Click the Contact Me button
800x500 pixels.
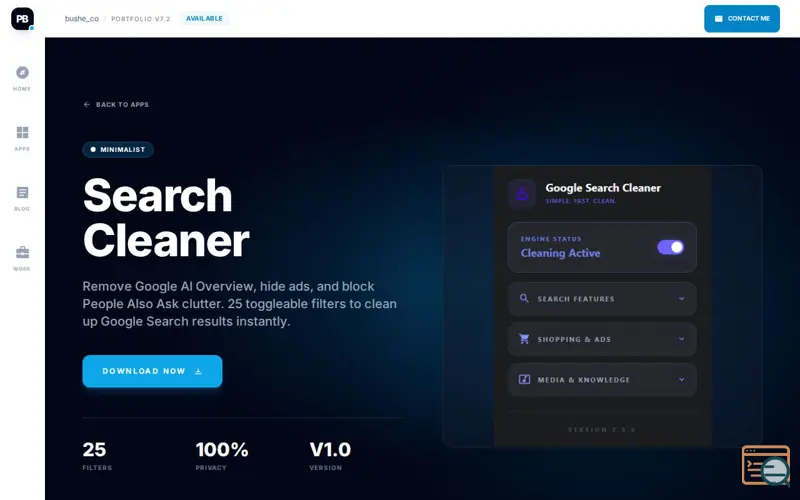[x=742, y=19]
